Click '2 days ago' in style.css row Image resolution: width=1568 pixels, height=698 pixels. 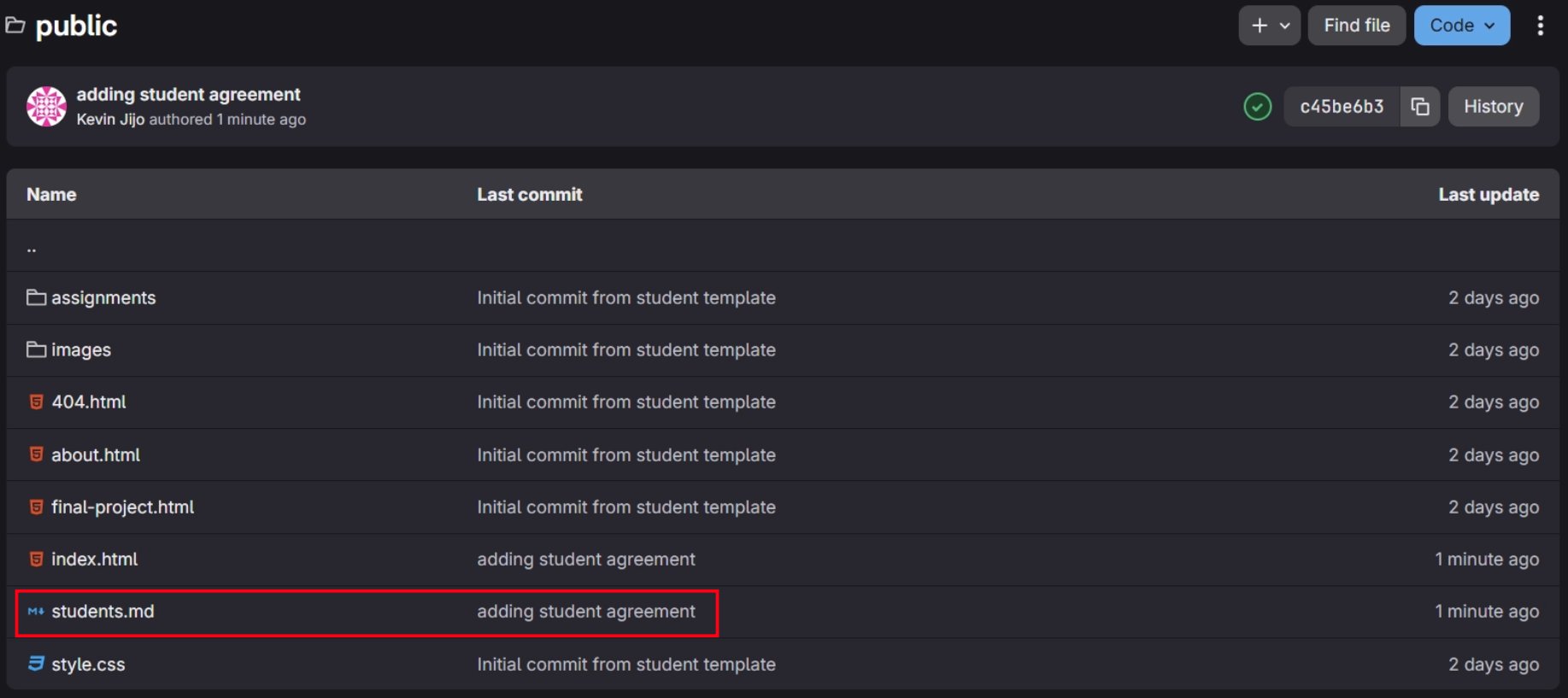[x=1494, y=664]
